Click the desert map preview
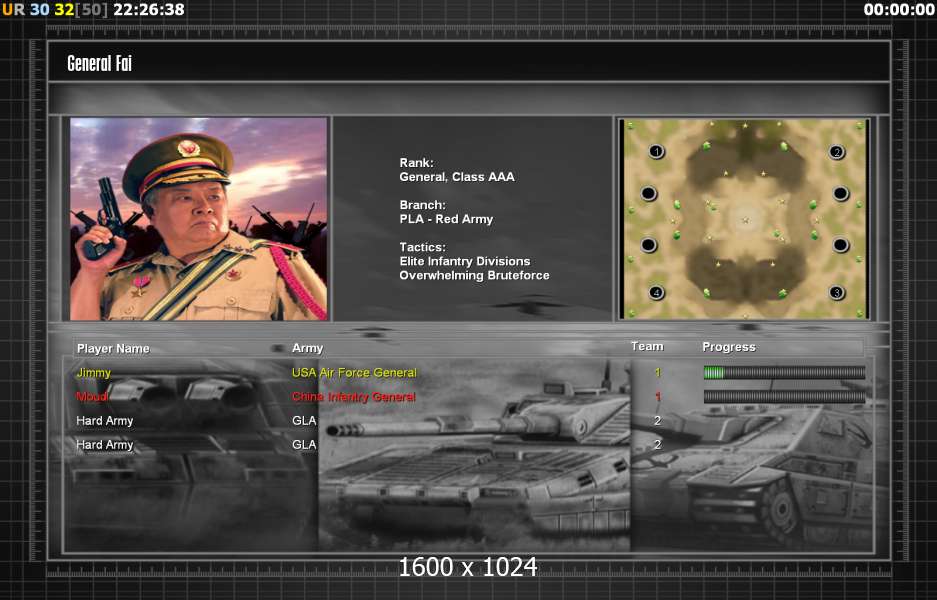This screenshot has width=937, height=600. (x=743, y=219)
